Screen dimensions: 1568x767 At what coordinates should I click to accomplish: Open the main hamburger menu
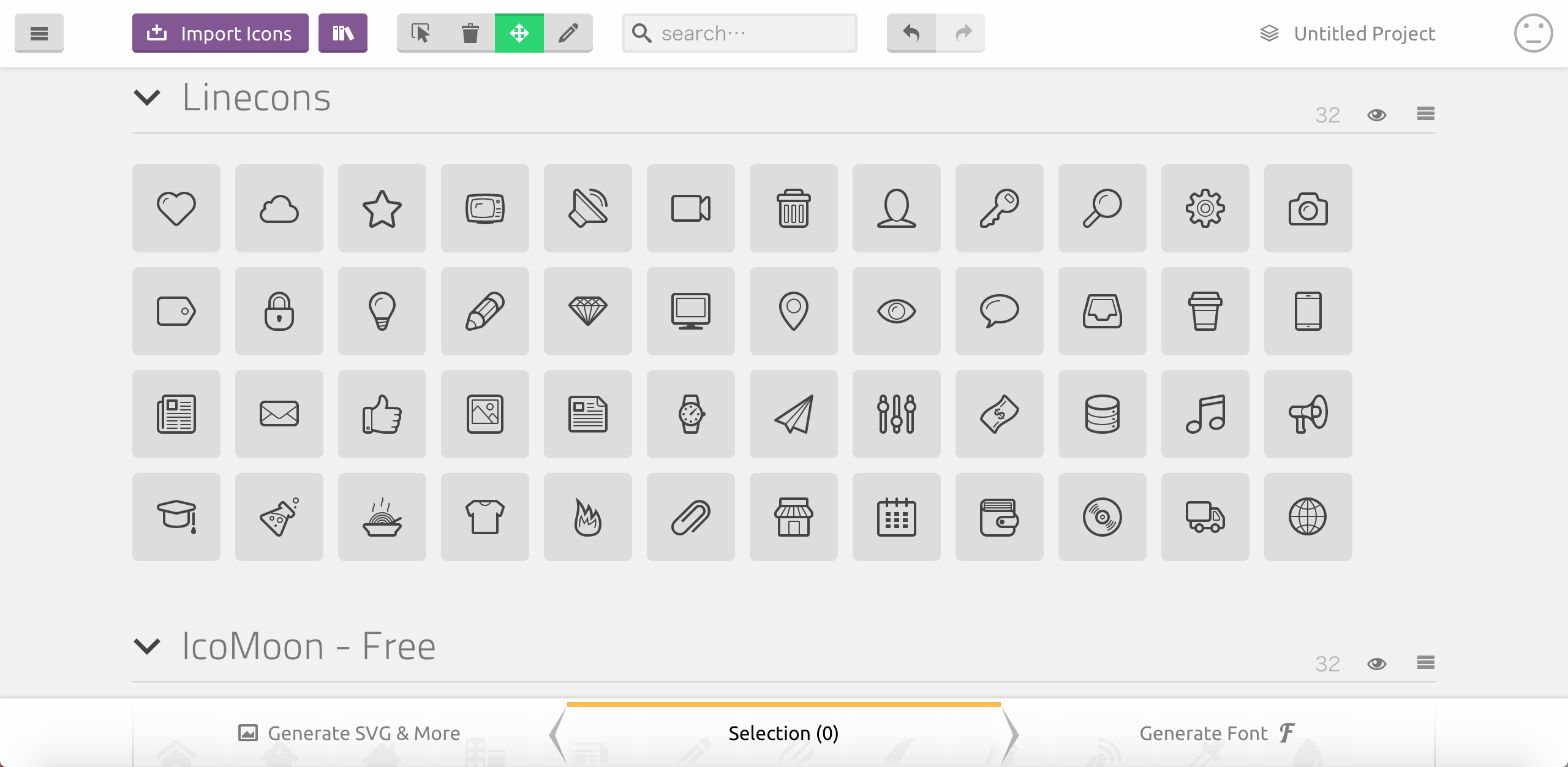click(x=39, y=33)
